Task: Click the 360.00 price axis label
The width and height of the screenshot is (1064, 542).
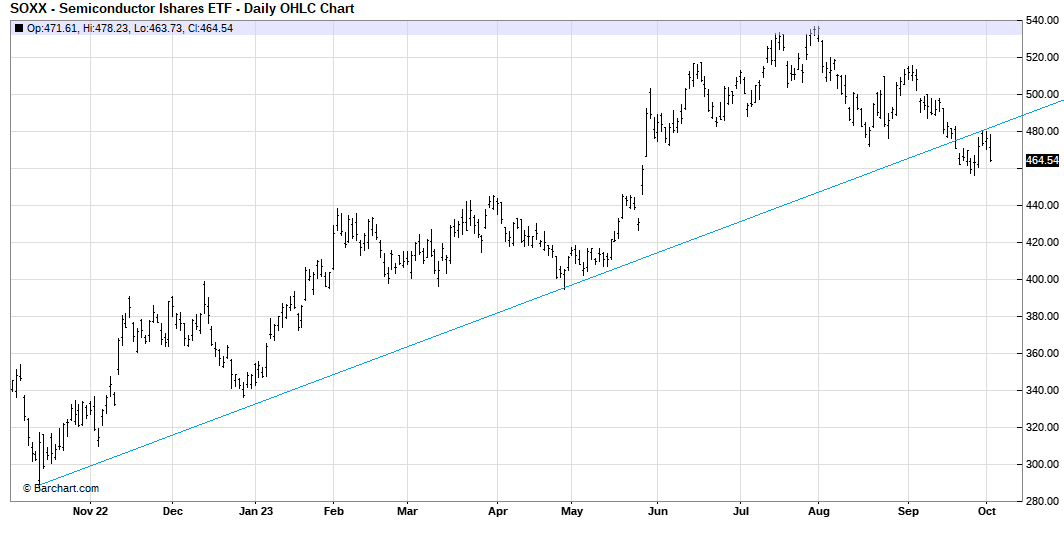Action: coord(1042,353)
